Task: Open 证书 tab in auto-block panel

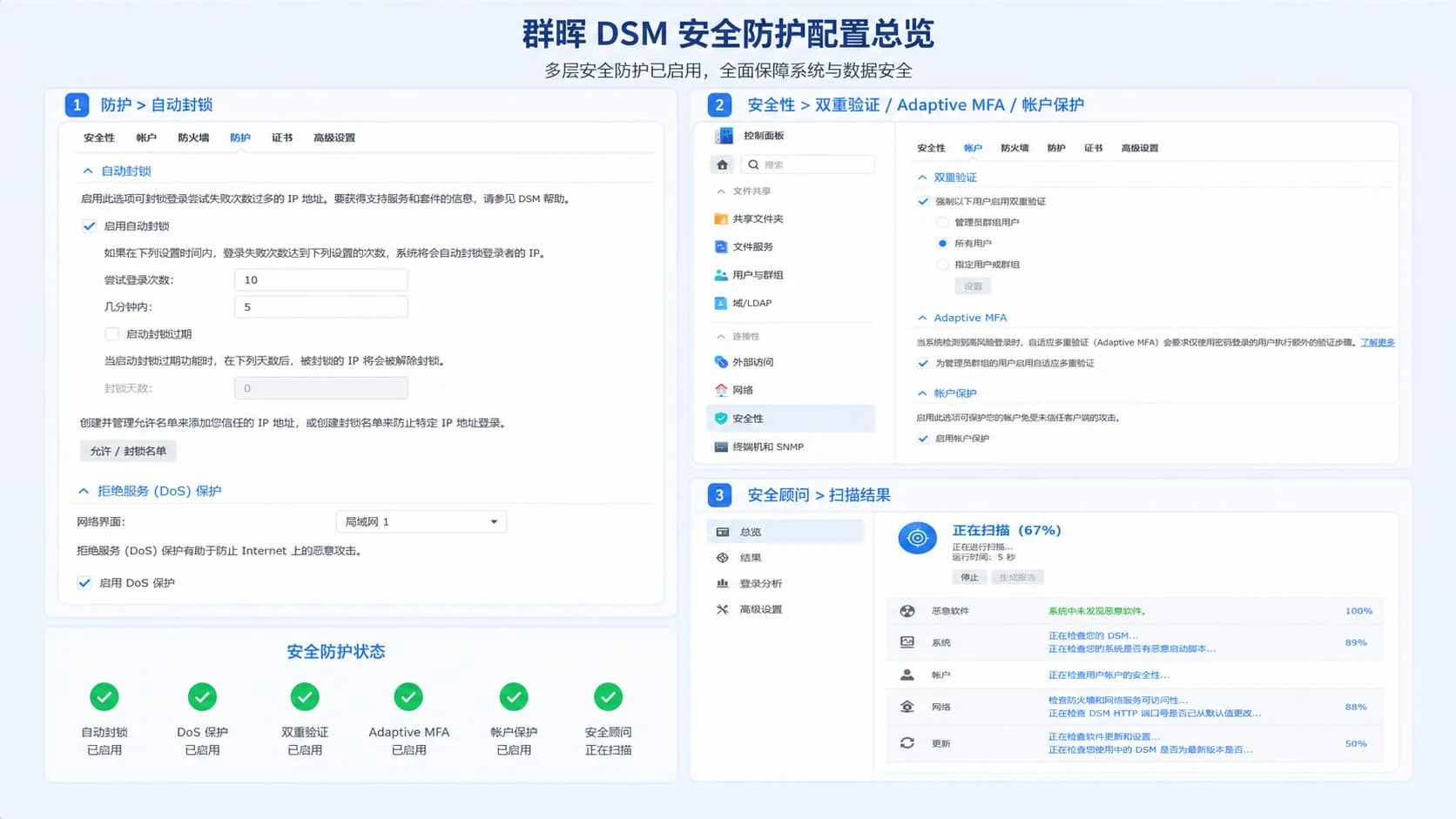Action: click(282, 138)
